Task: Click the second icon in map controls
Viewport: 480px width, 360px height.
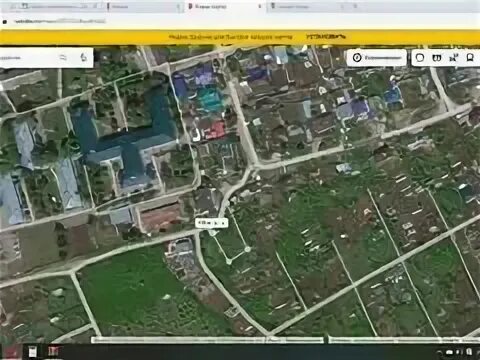Action: click(437, 58)
